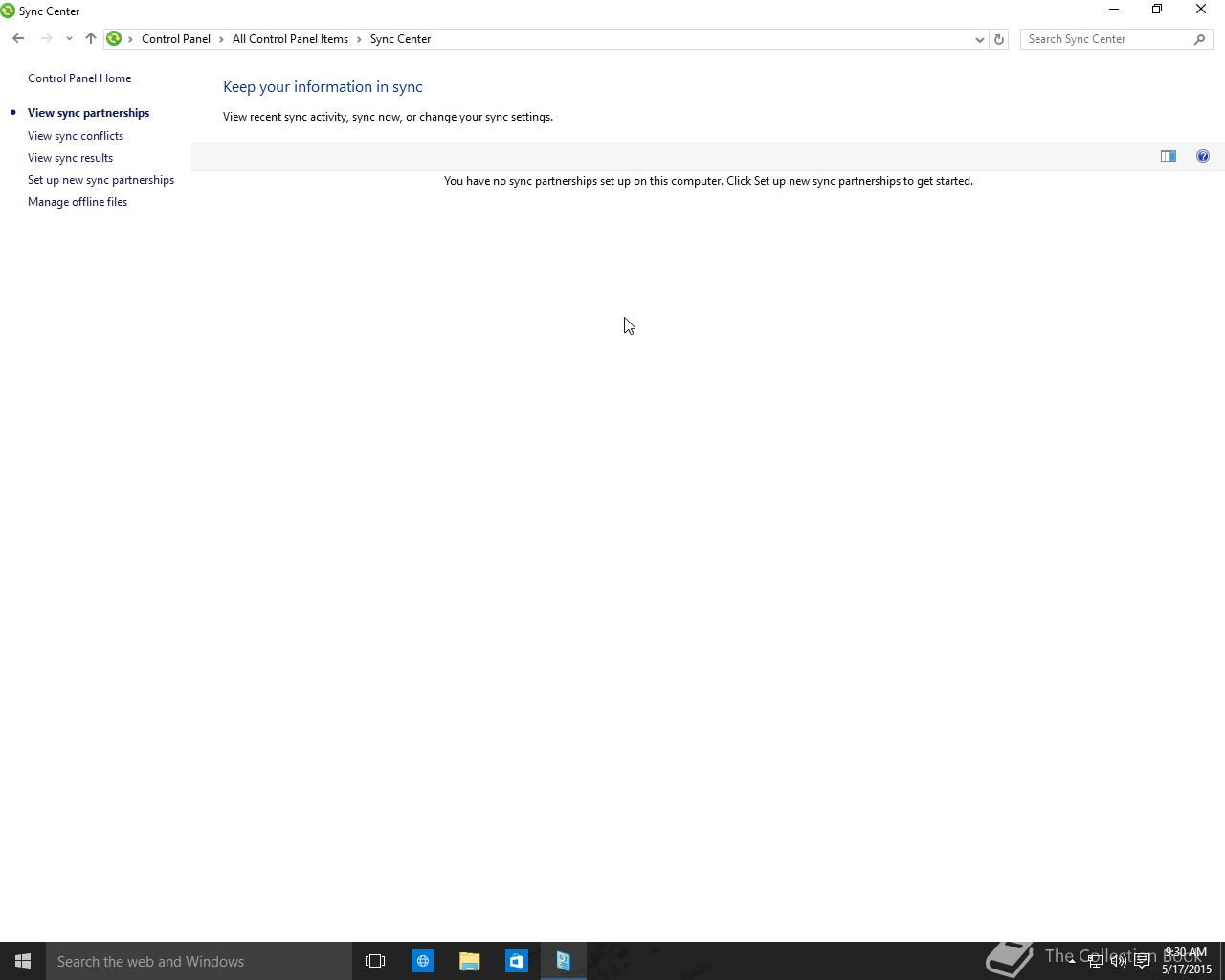
Task: Go up one level with up arrow
Action: pos(91,39)
